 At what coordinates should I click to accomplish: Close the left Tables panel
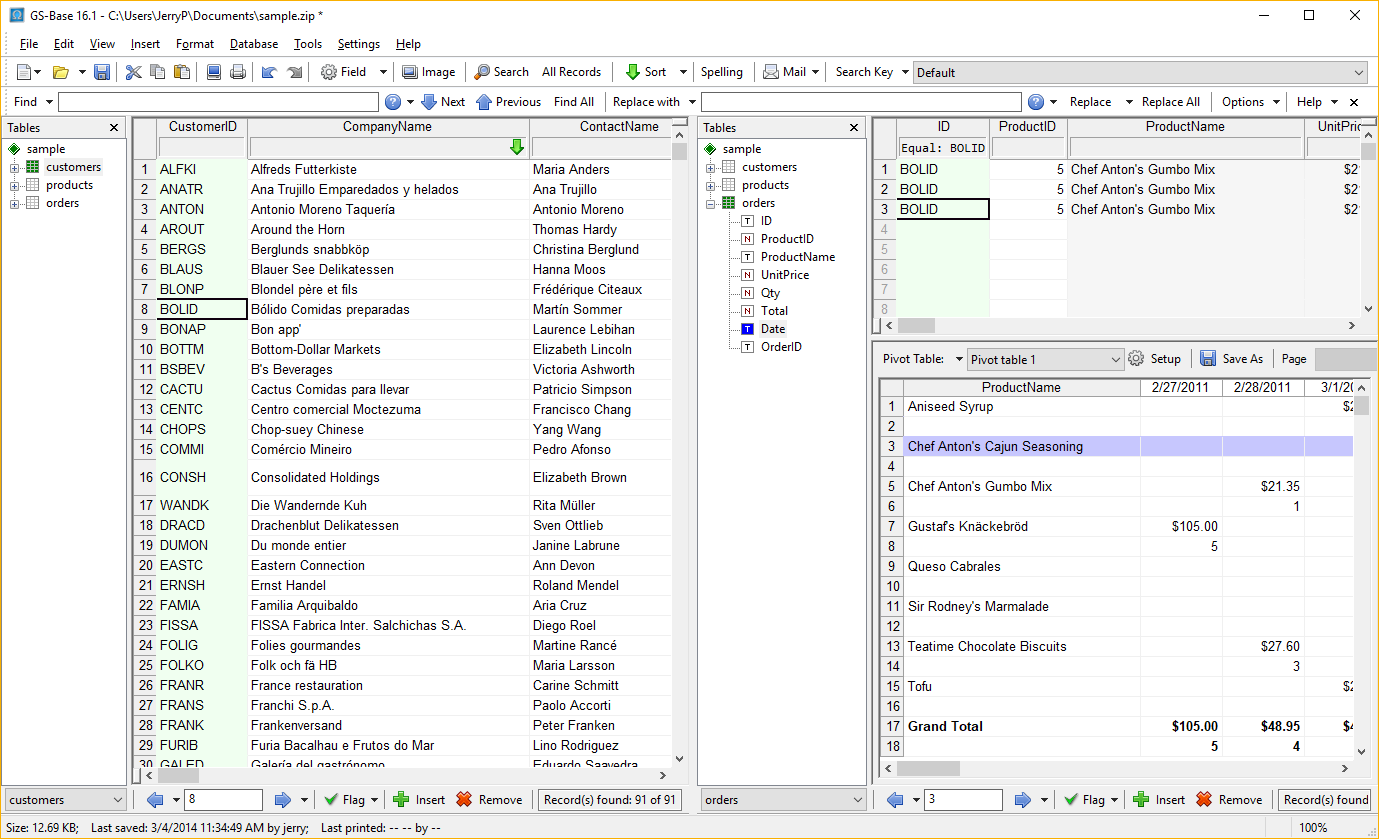coord(114,128)
